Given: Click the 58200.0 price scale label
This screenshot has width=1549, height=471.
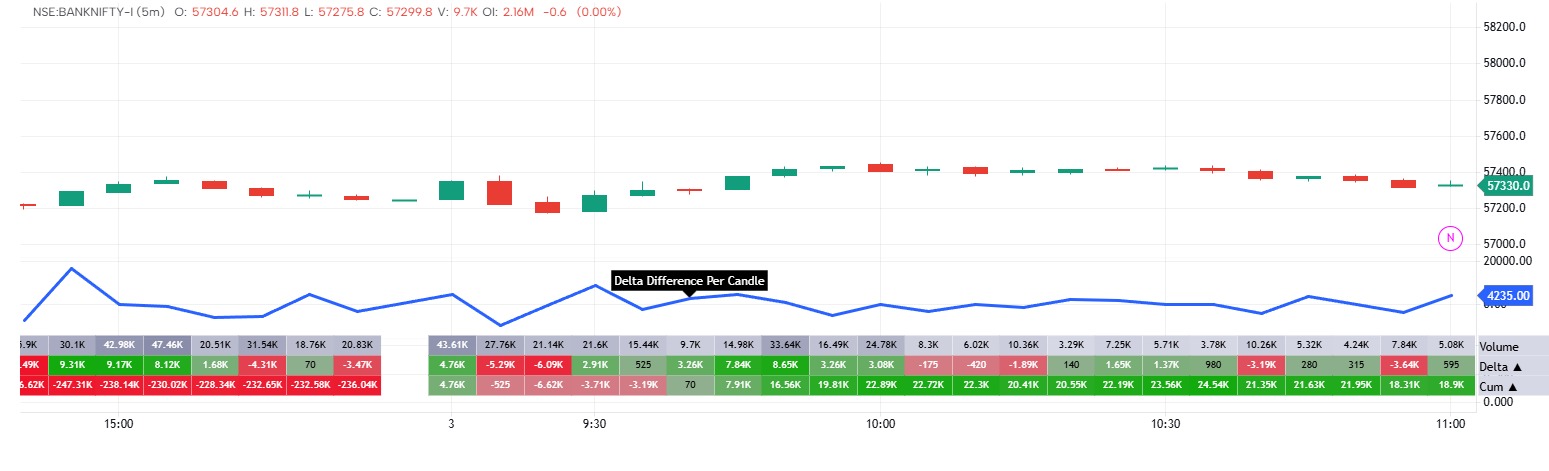Looking at the screenshot, I should (1507, 27).
